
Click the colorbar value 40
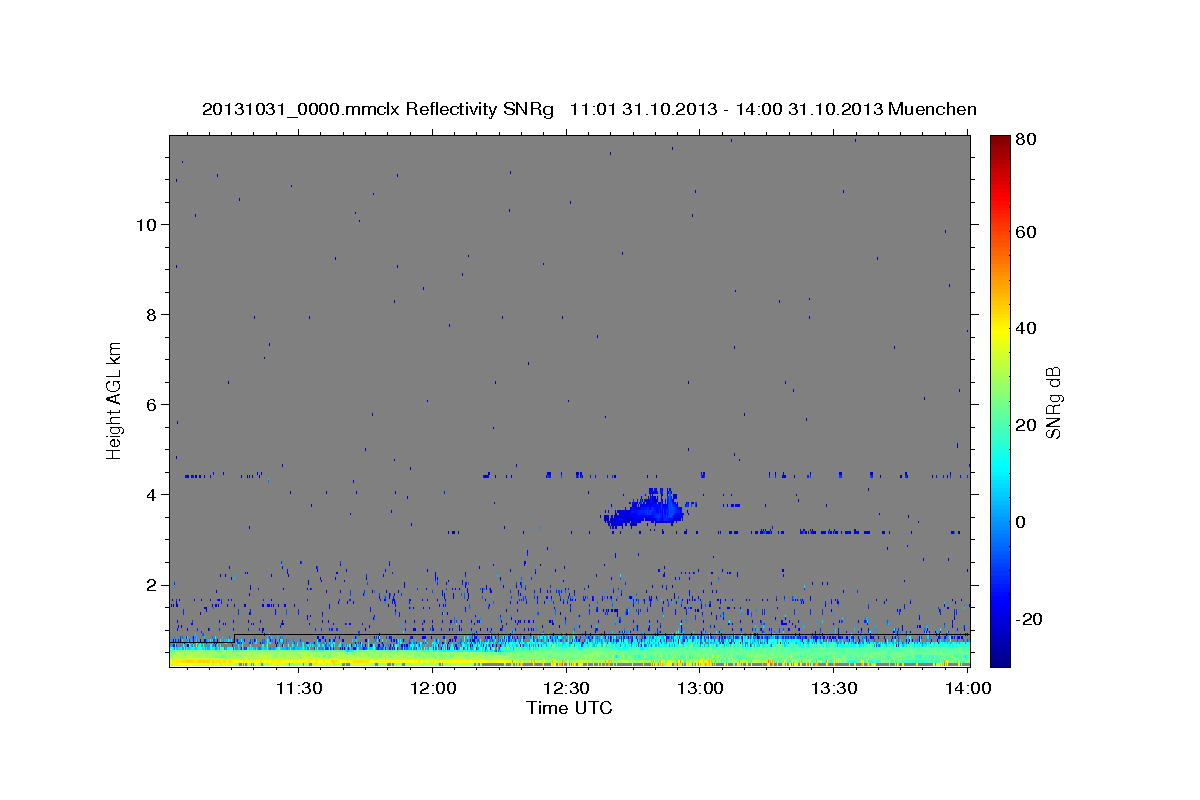coord(1025,328)
